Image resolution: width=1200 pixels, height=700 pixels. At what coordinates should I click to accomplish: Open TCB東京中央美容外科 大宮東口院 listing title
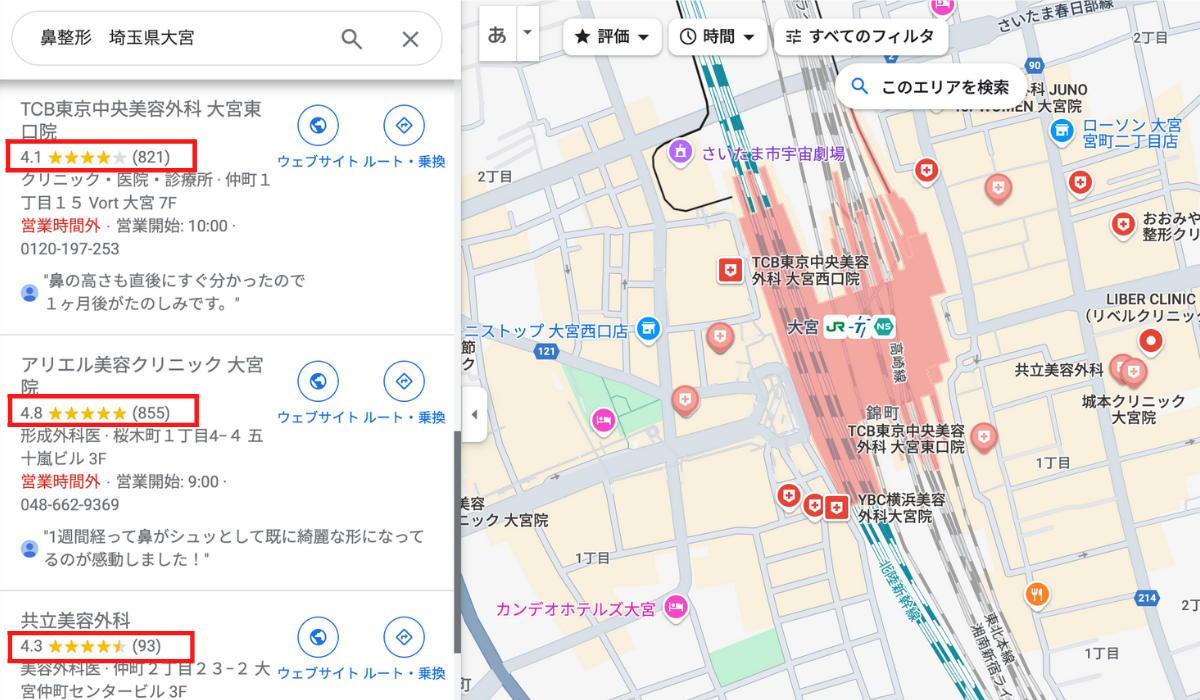click(x=141, y=120)
